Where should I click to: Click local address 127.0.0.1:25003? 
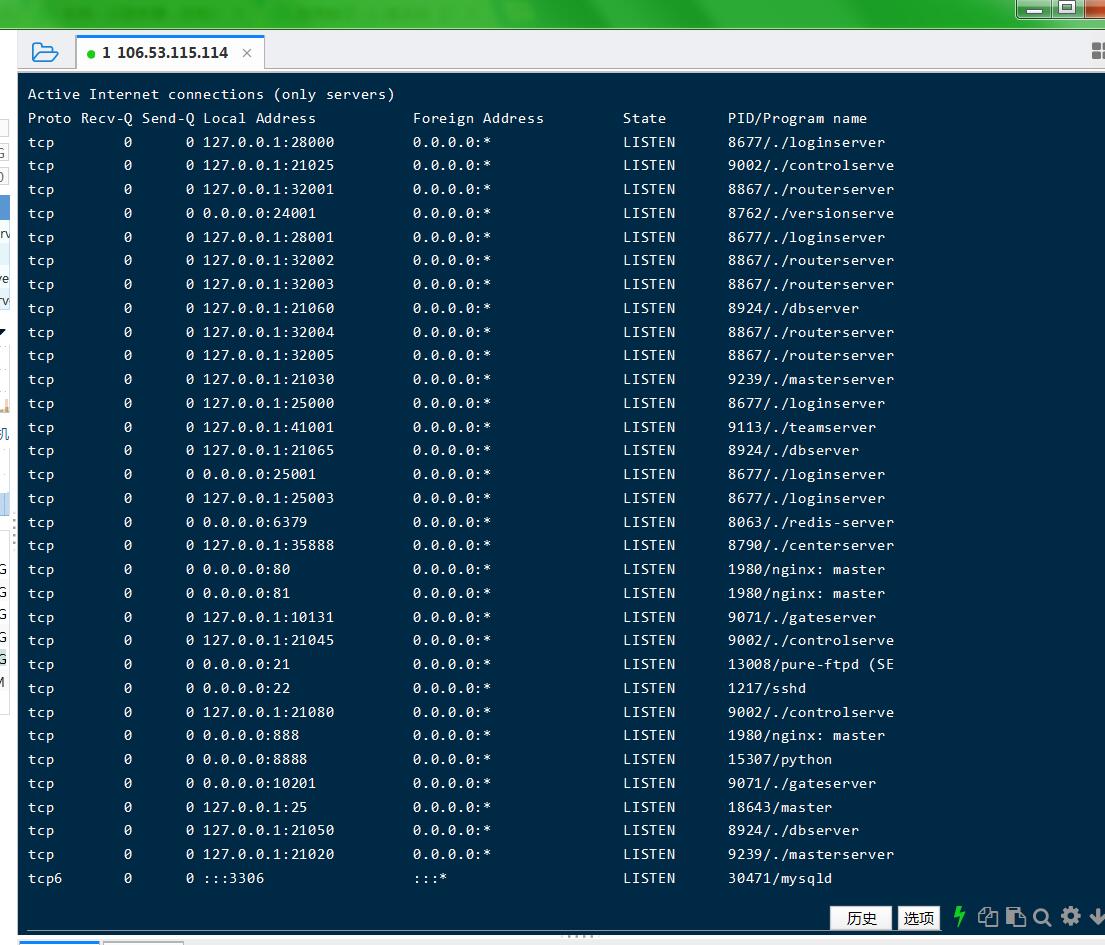(x=268, y=498)
